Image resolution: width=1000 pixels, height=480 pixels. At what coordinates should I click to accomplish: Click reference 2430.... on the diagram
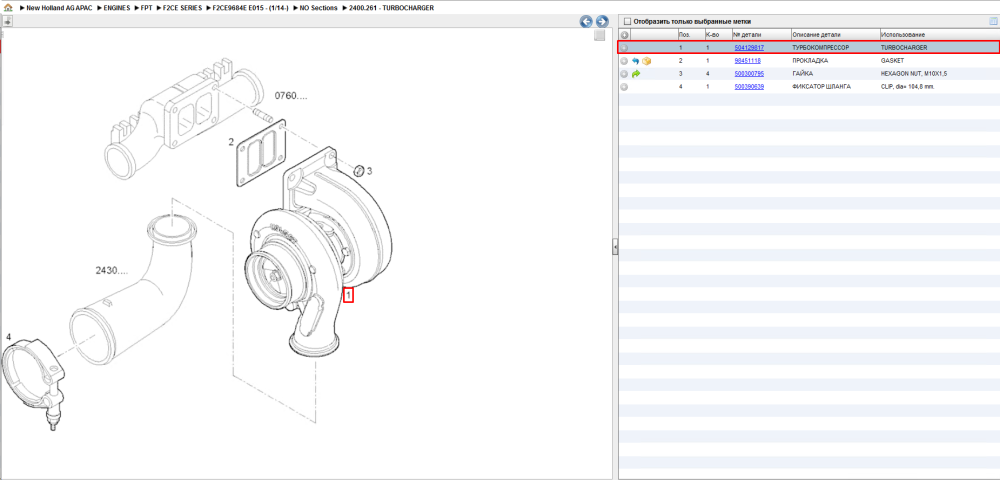pos(113,270)
